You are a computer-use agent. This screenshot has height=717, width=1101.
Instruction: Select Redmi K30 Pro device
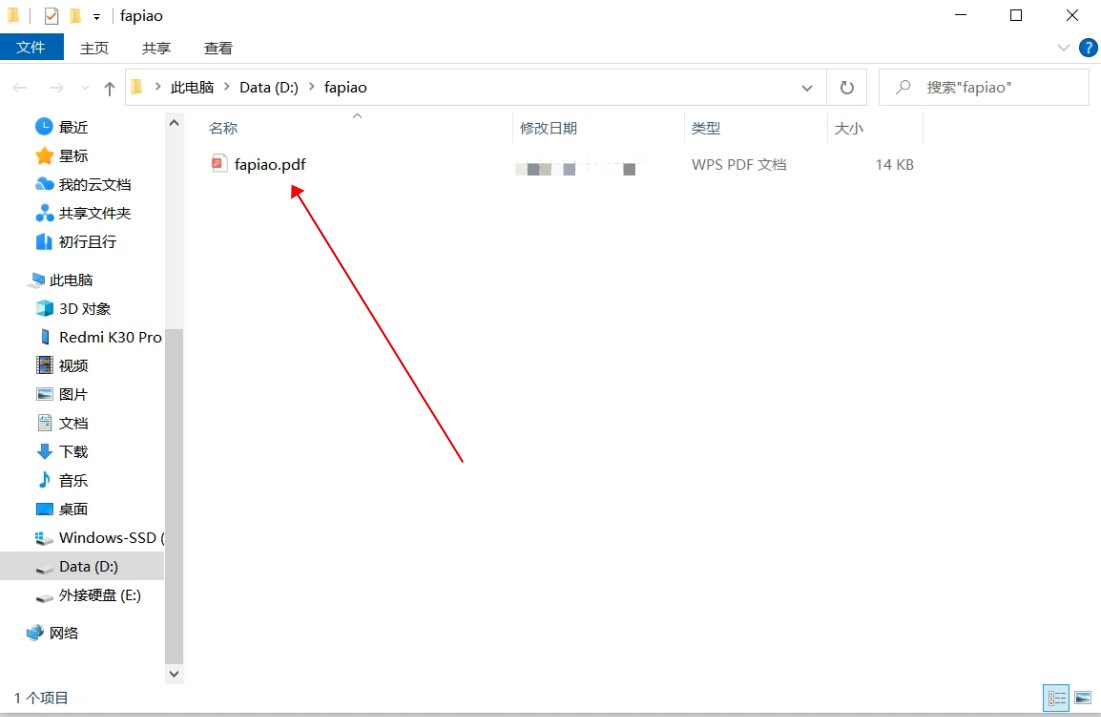(x=109, y=337)
